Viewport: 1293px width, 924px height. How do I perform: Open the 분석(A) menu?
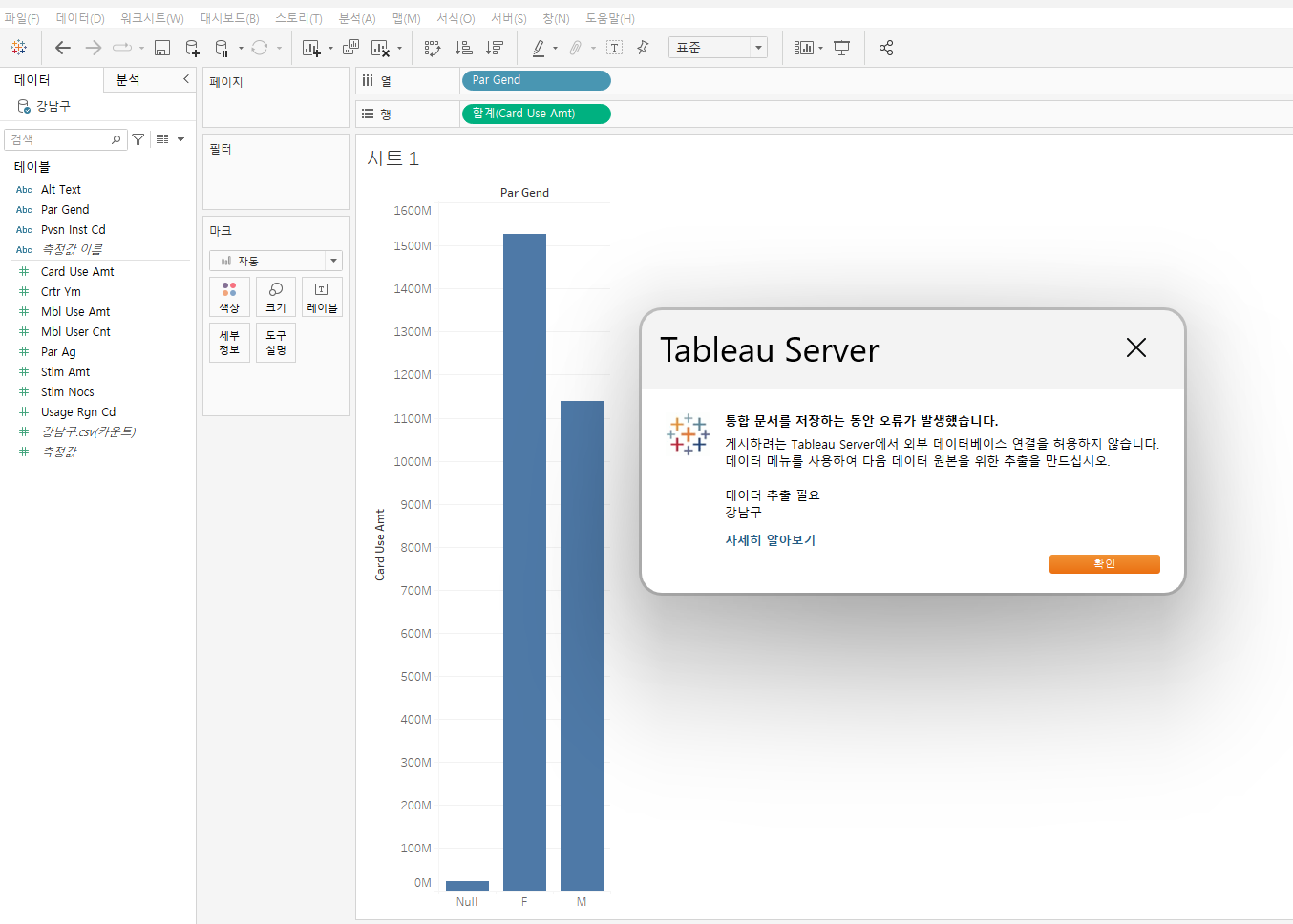[357, 18]
